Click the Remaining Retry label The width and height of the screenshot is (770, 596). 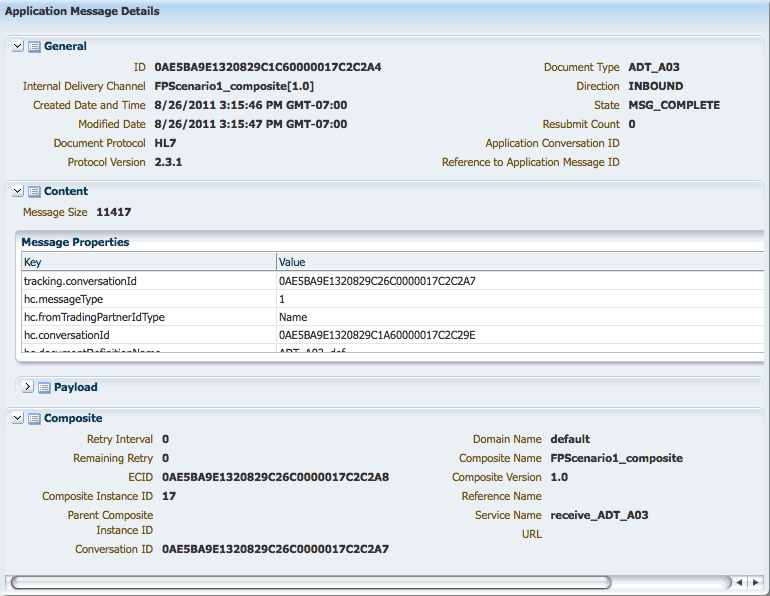[113, 459]
